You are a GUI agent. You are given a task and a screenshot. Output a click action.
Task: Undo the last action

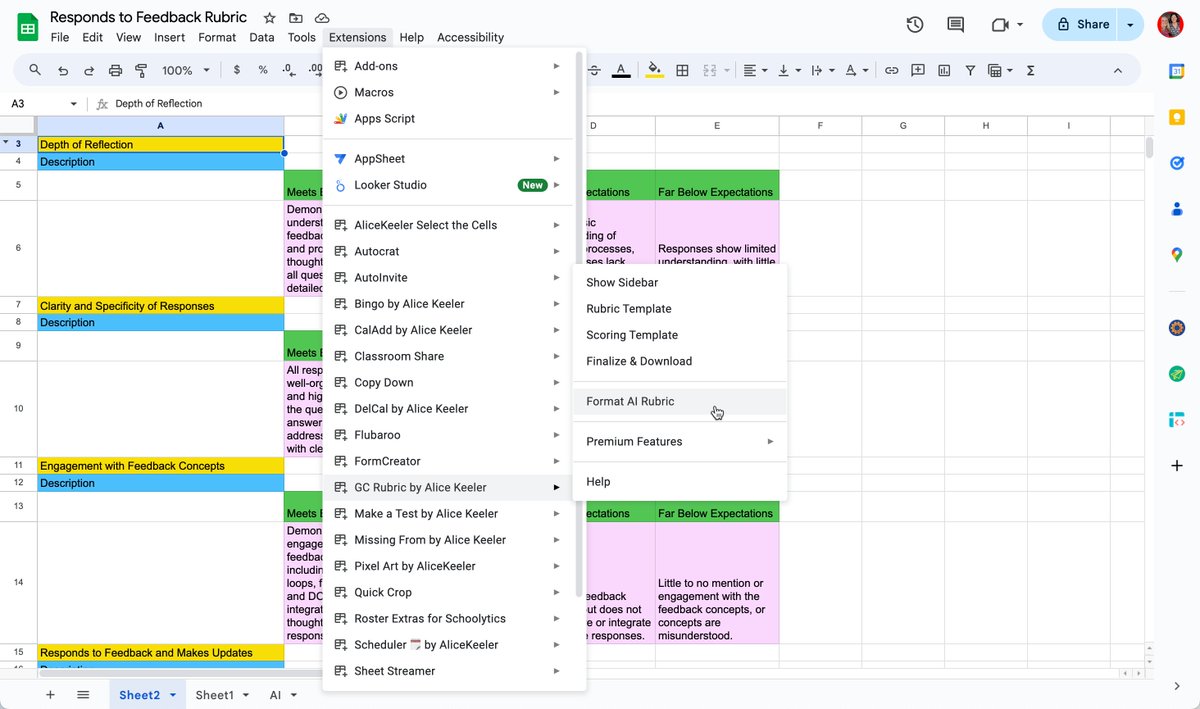[63, 70]
